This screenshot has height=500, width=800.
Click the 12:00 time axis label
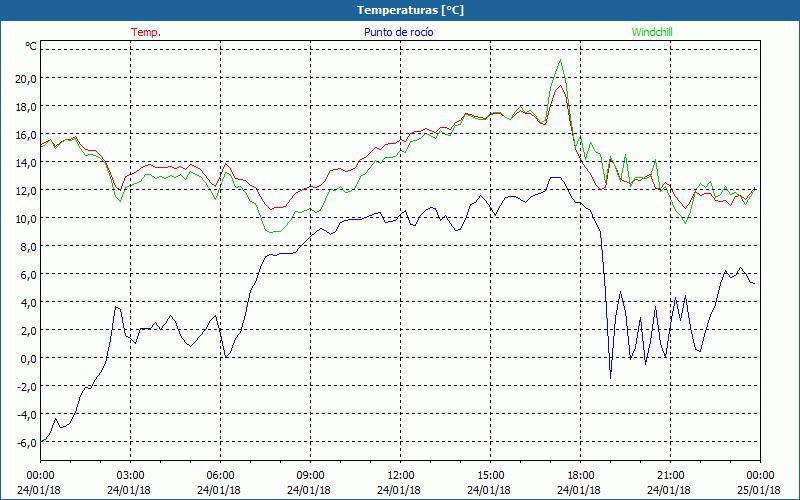[x=400, y=476]
